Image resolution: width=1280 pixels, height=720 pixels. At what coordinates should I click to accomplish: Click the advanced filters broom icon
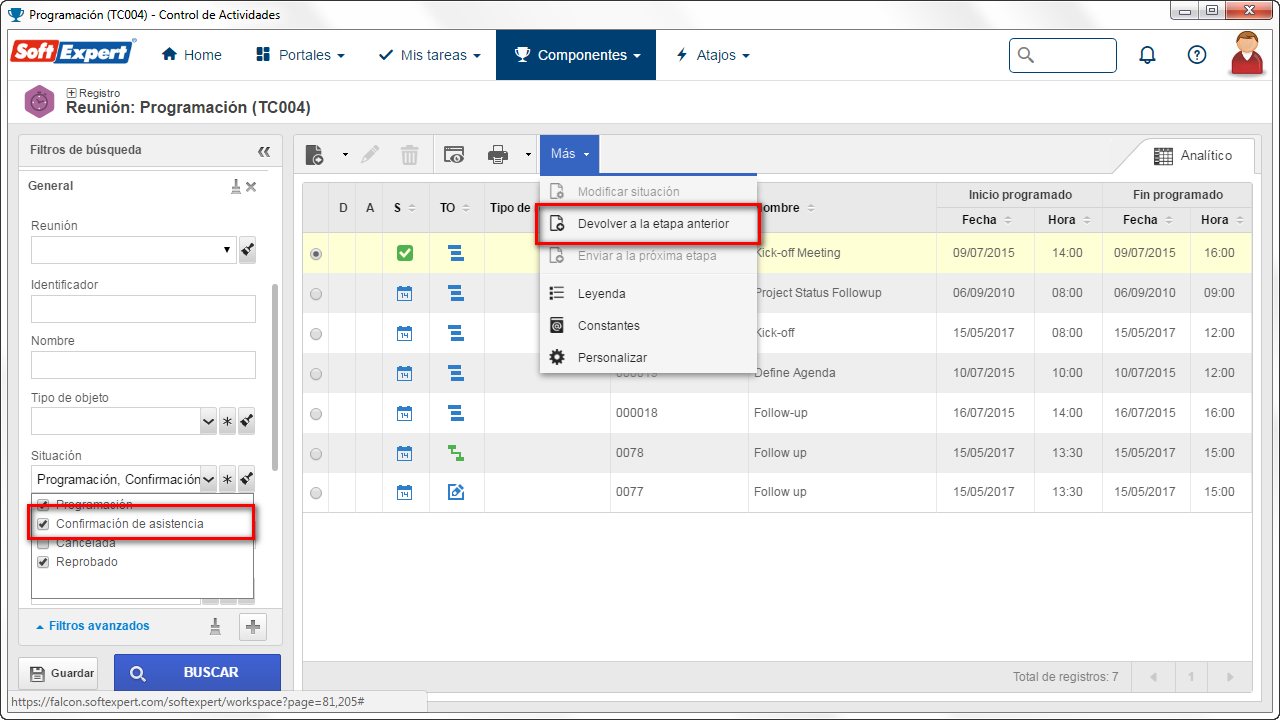(x=215, y=626)
